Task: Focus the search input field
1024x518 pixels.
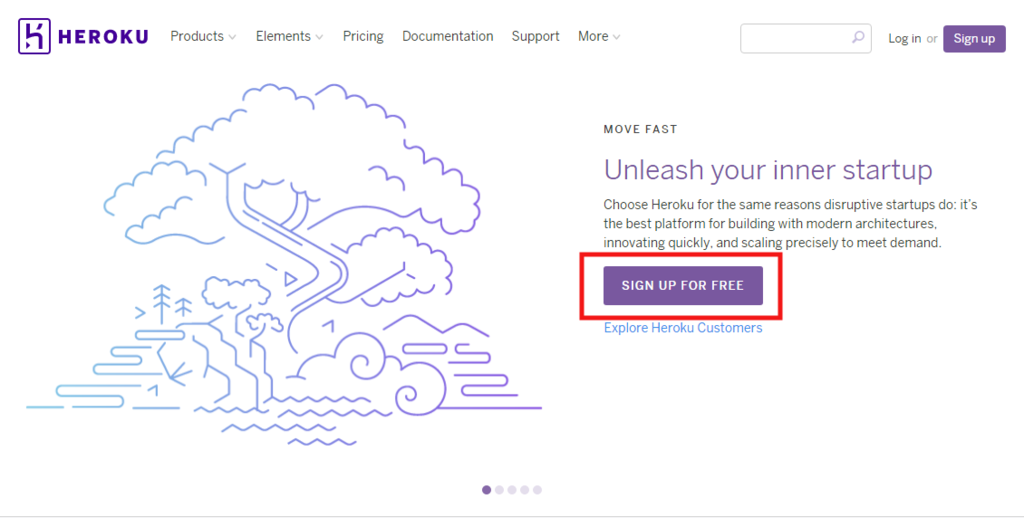Action: click(x=806, y=39)
